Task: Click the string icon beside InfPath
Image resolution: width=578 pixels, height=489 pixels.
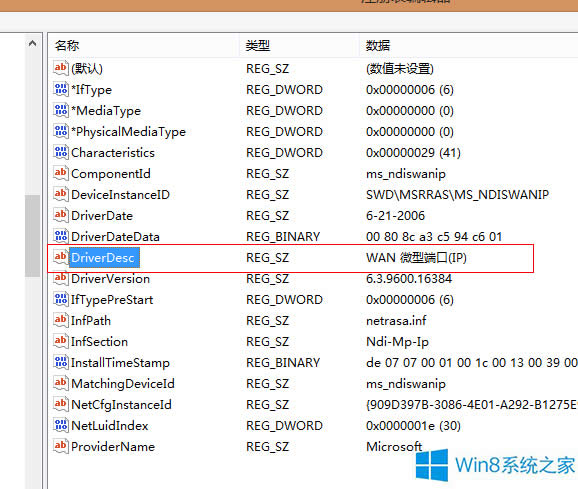Action: (x=60, y=320)
